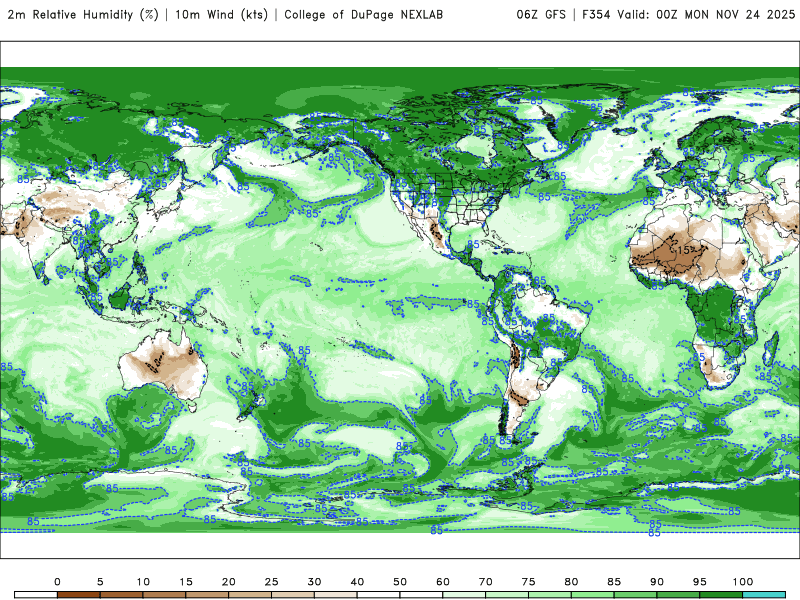The height and width of the screenshot is (600, 800).
Task: Select the dark brown 0–5 color swatch
Action: point(79,595)
